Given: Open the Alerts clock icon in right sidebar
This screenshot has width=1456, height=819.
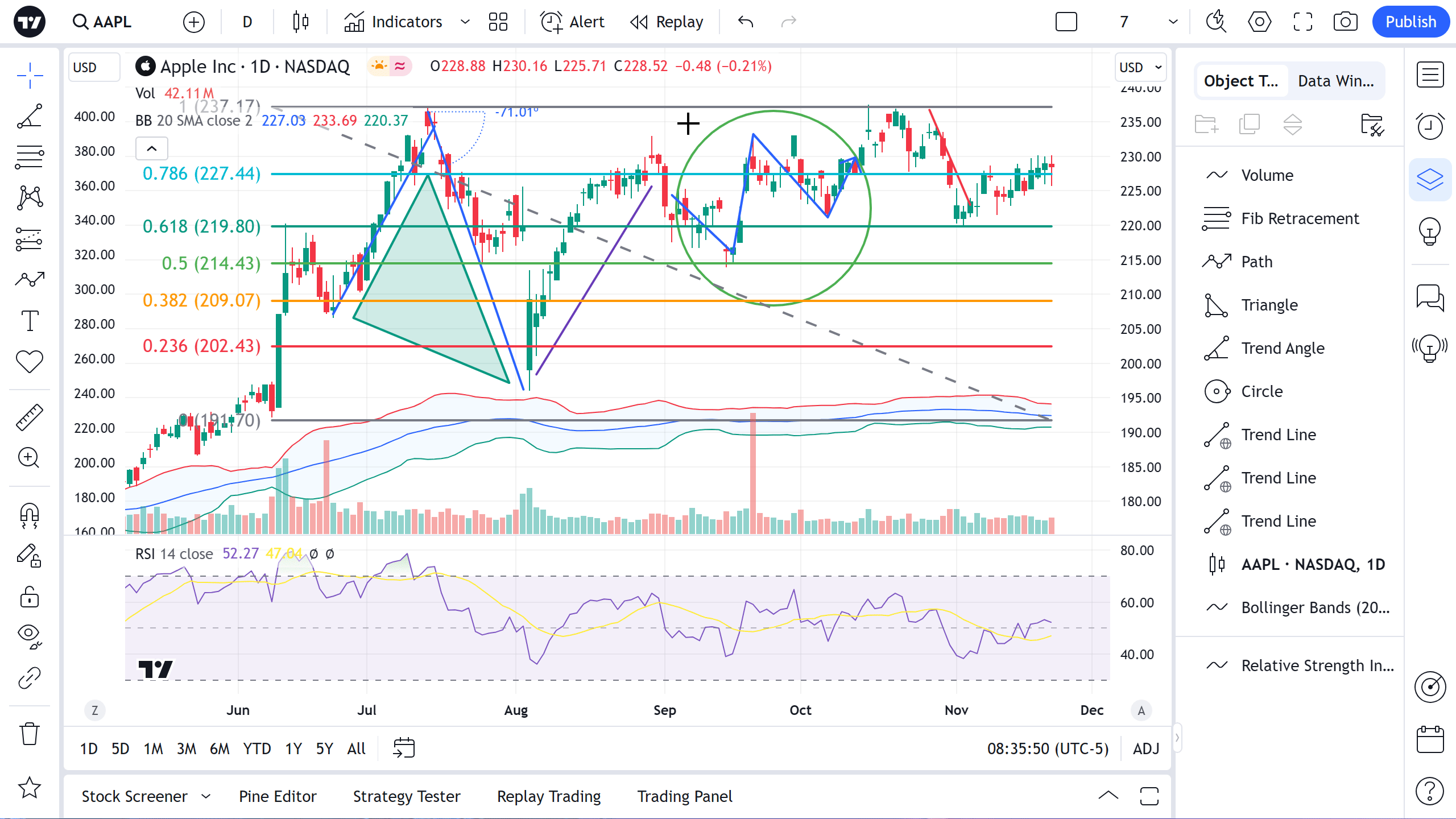Looking at the screenshot, I should [x=1430, y=126].
